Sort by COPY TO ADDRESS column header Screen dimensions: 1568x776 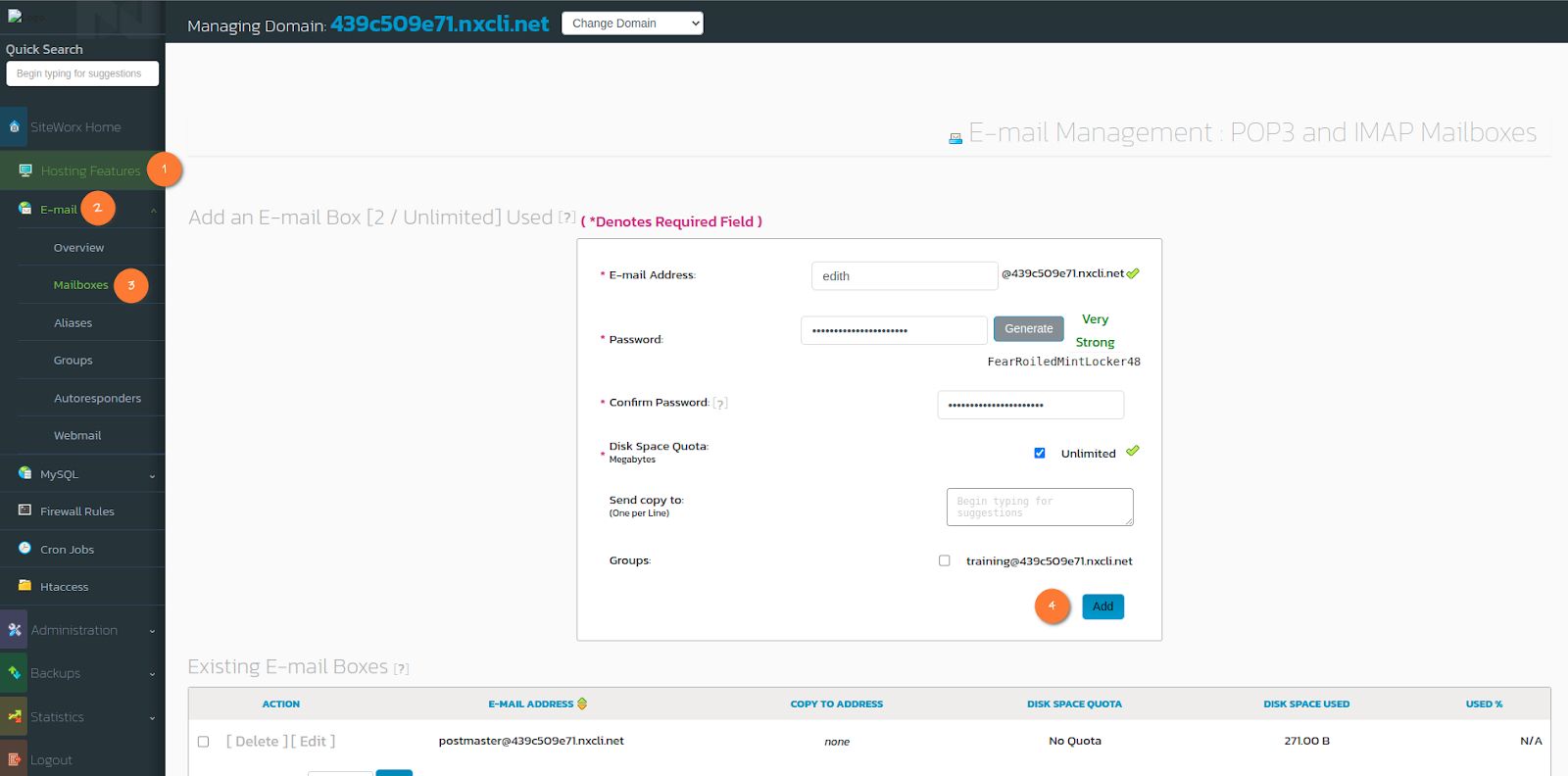837,704
